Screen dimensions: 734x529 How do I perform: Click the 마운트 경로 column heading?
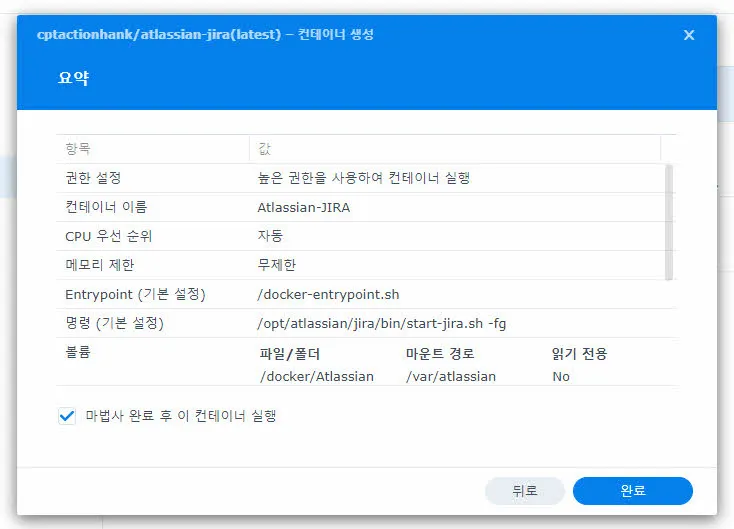(x=440, y=354)
